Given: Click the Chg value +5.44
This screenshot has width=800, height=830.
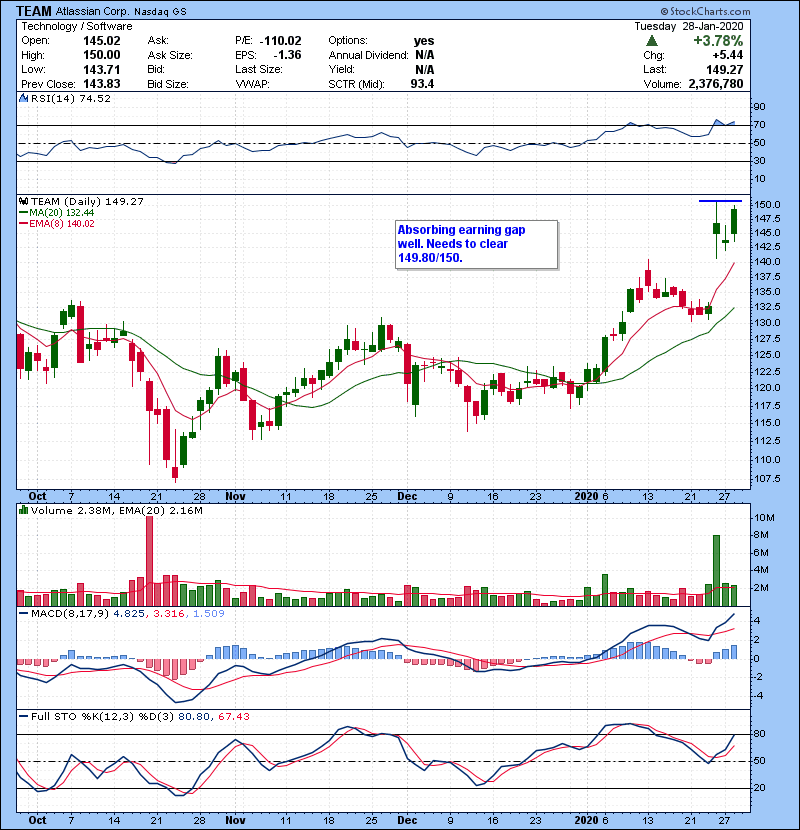Looking at the screenshot, I should click(x=727, y=55).
